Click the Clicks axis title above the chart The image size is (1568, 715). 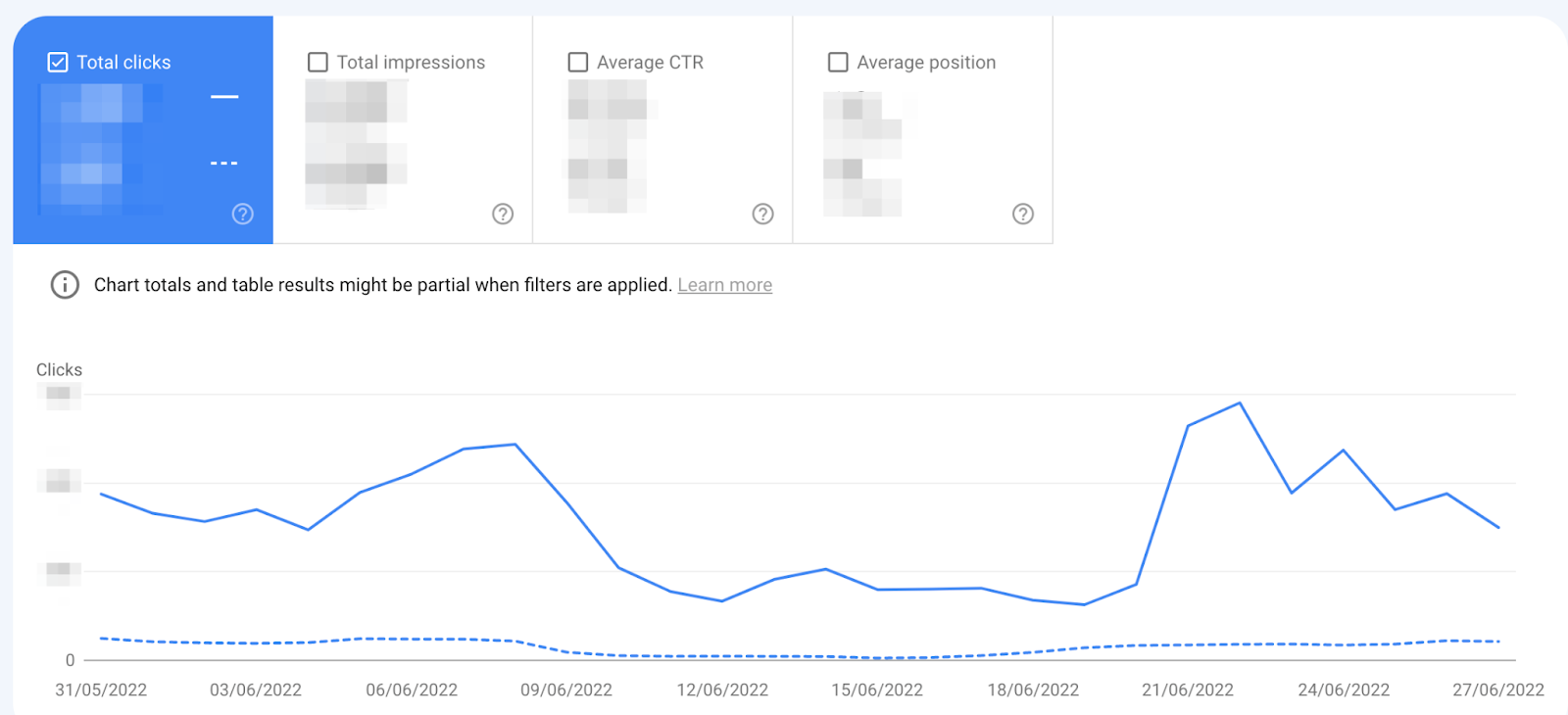pyautogui.click(x=59, y=370)
